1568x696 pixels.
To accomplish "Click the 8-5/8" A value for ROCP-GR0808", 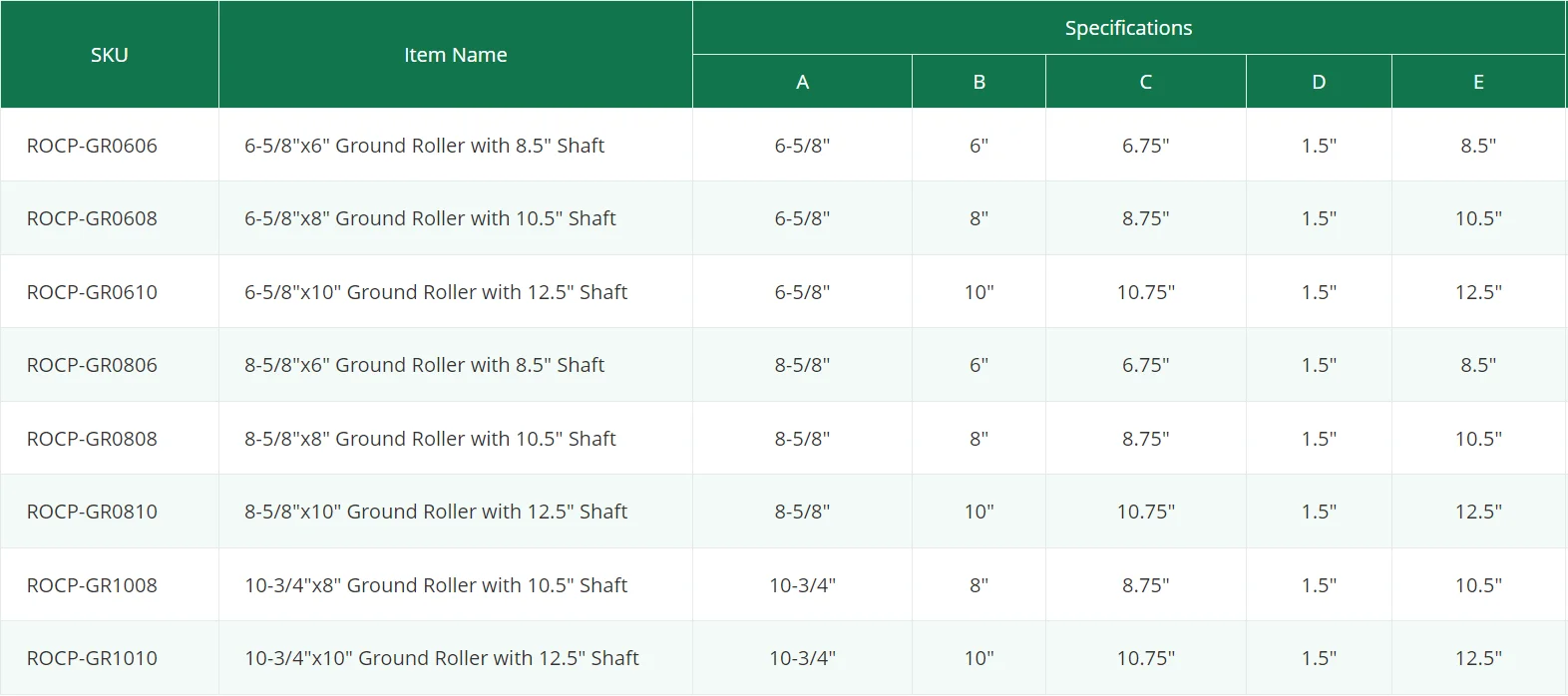I will [802, 439].
